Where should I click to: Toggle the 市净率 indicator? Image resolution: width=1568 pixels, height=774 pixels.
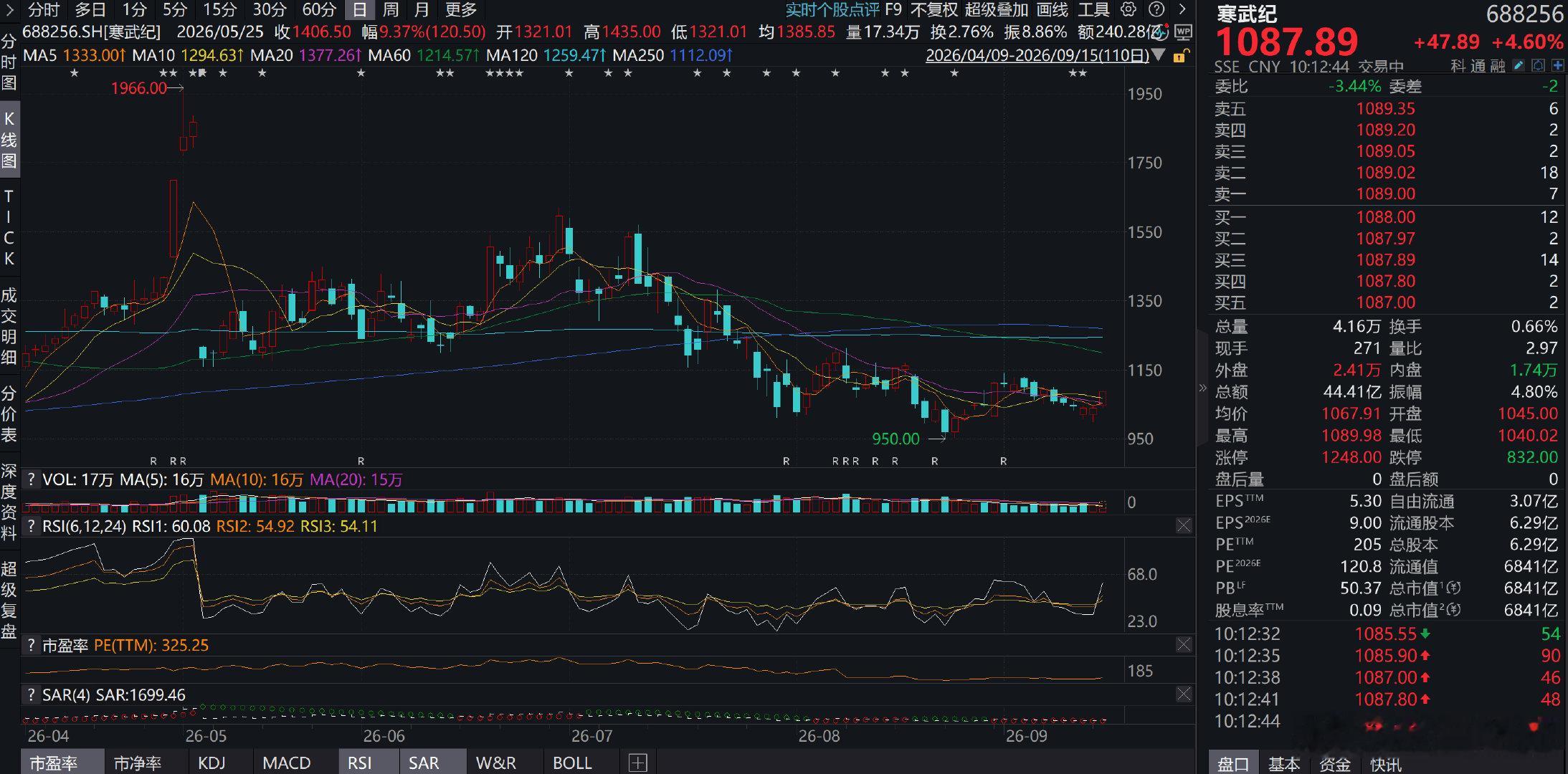coord(137,763)
